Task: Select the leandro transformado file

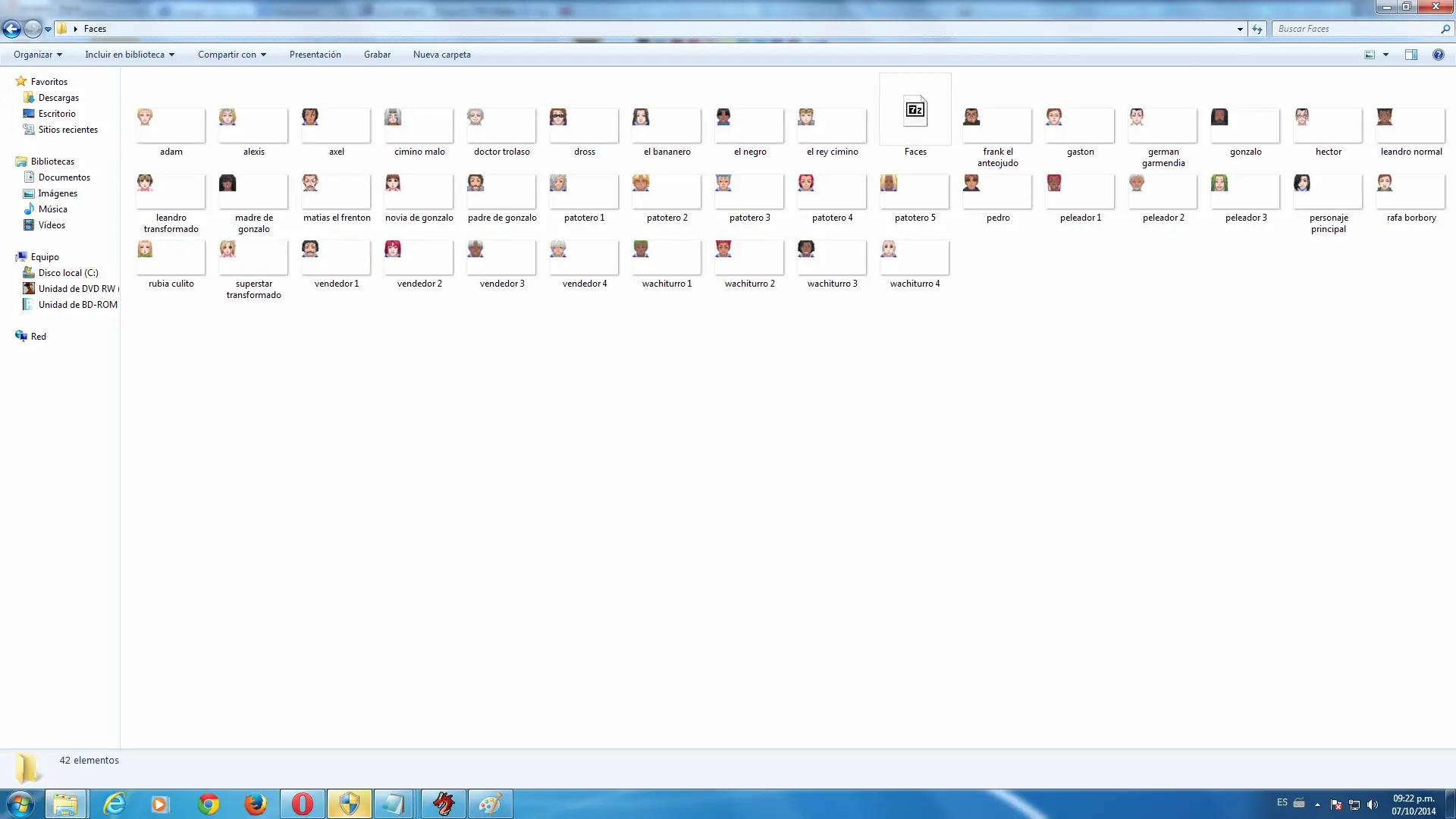Action: (171, 192)
